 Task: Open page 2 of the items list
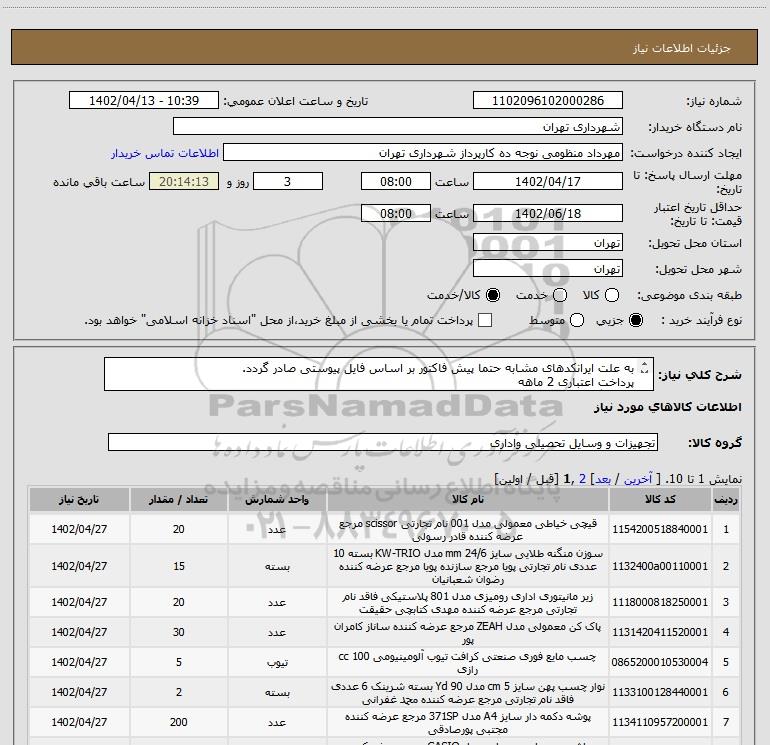(582, 479)
